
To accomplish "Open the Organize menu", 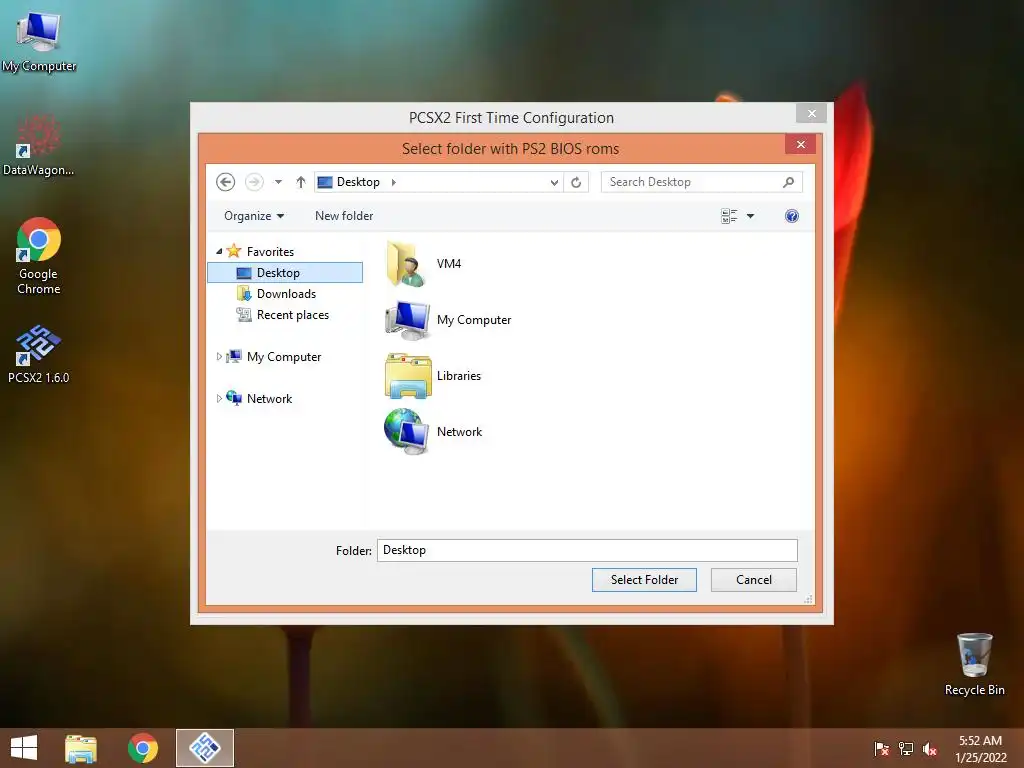I will pos(253,216).
